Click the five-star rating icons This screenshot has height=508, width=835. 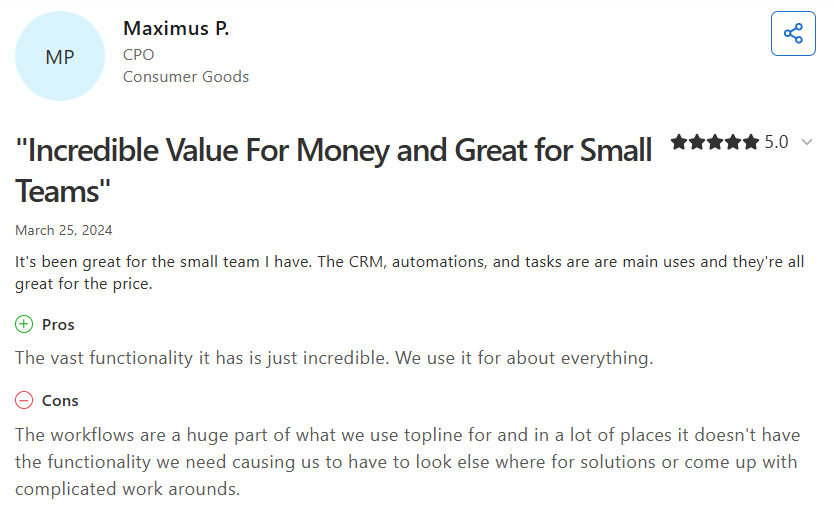click(715, 142)
